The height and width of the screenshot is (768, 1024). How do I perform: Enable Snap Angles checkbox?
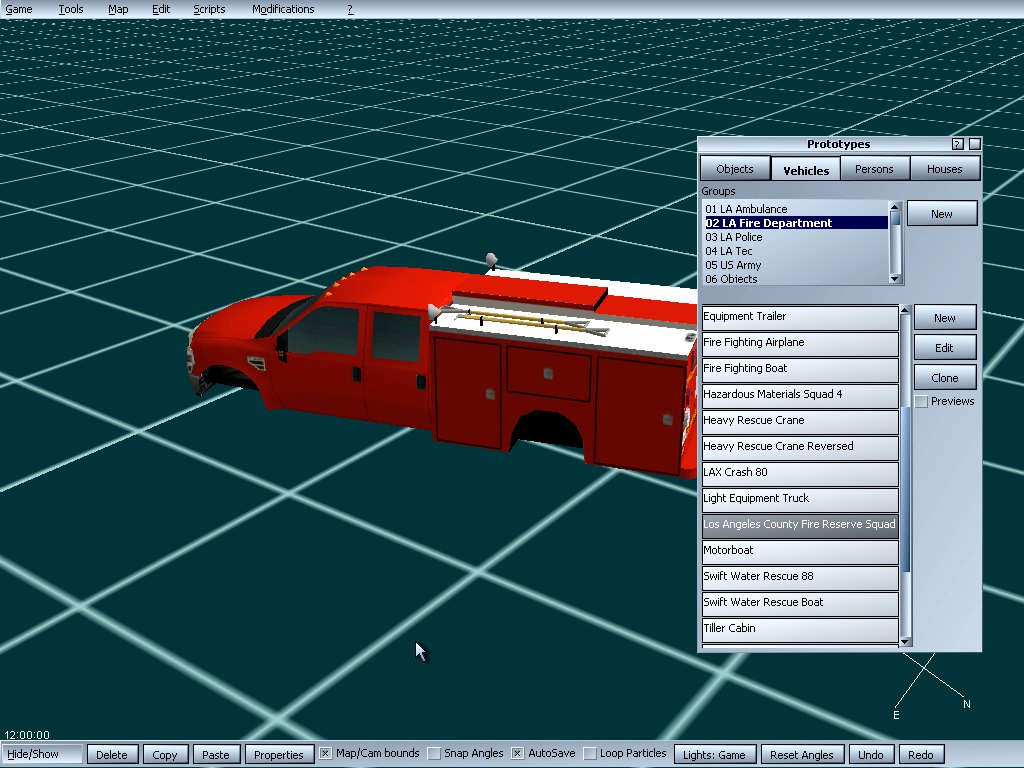pos(434,754)
